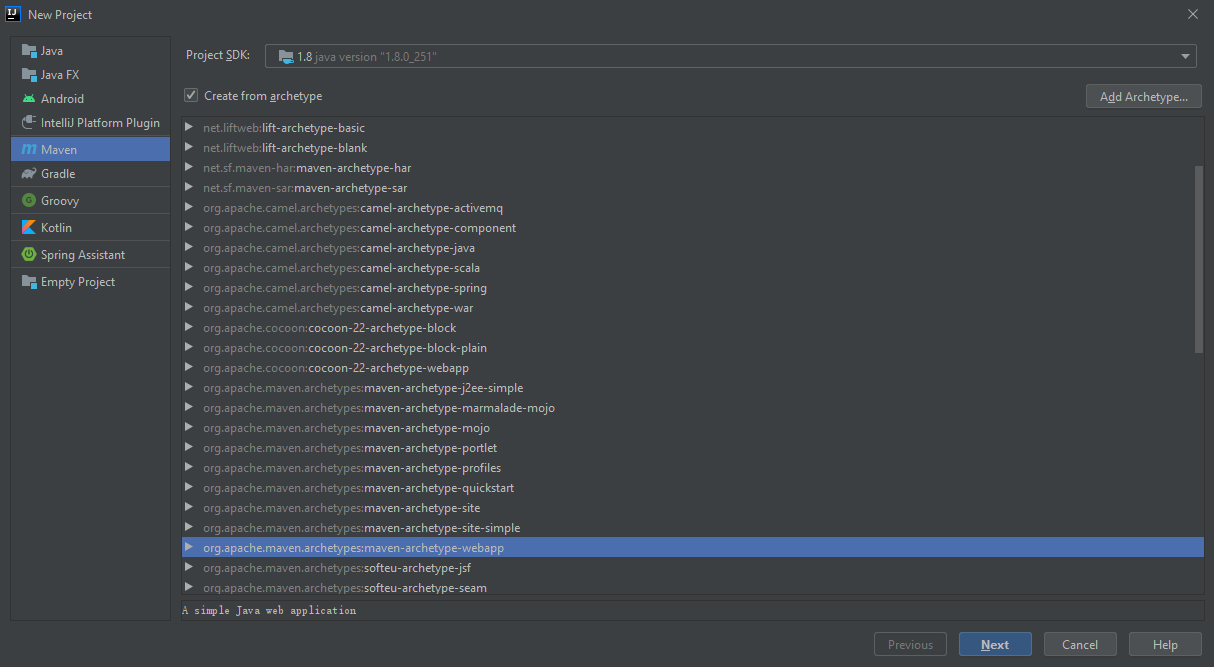Expand camel-archetype-spring node

189,287
